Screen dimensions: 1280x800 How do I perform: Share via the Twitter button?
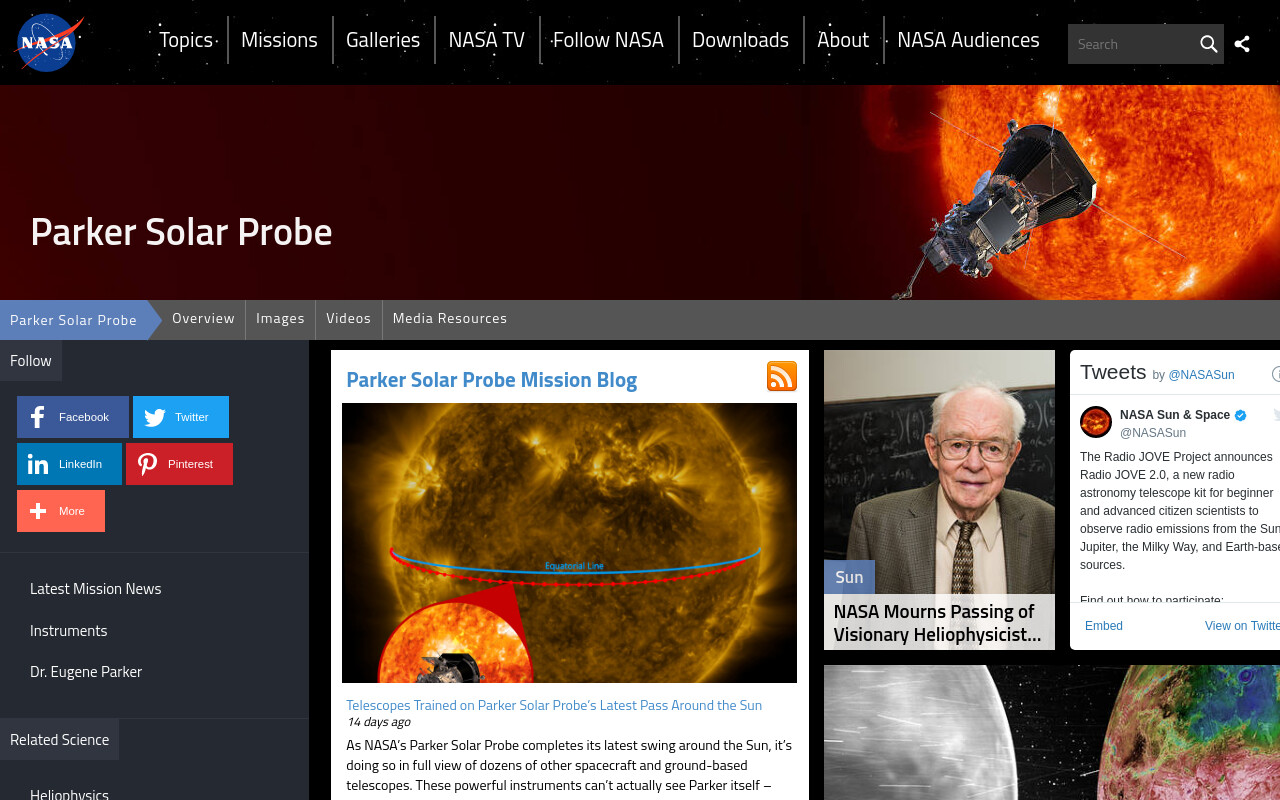[x=181, y=417]
